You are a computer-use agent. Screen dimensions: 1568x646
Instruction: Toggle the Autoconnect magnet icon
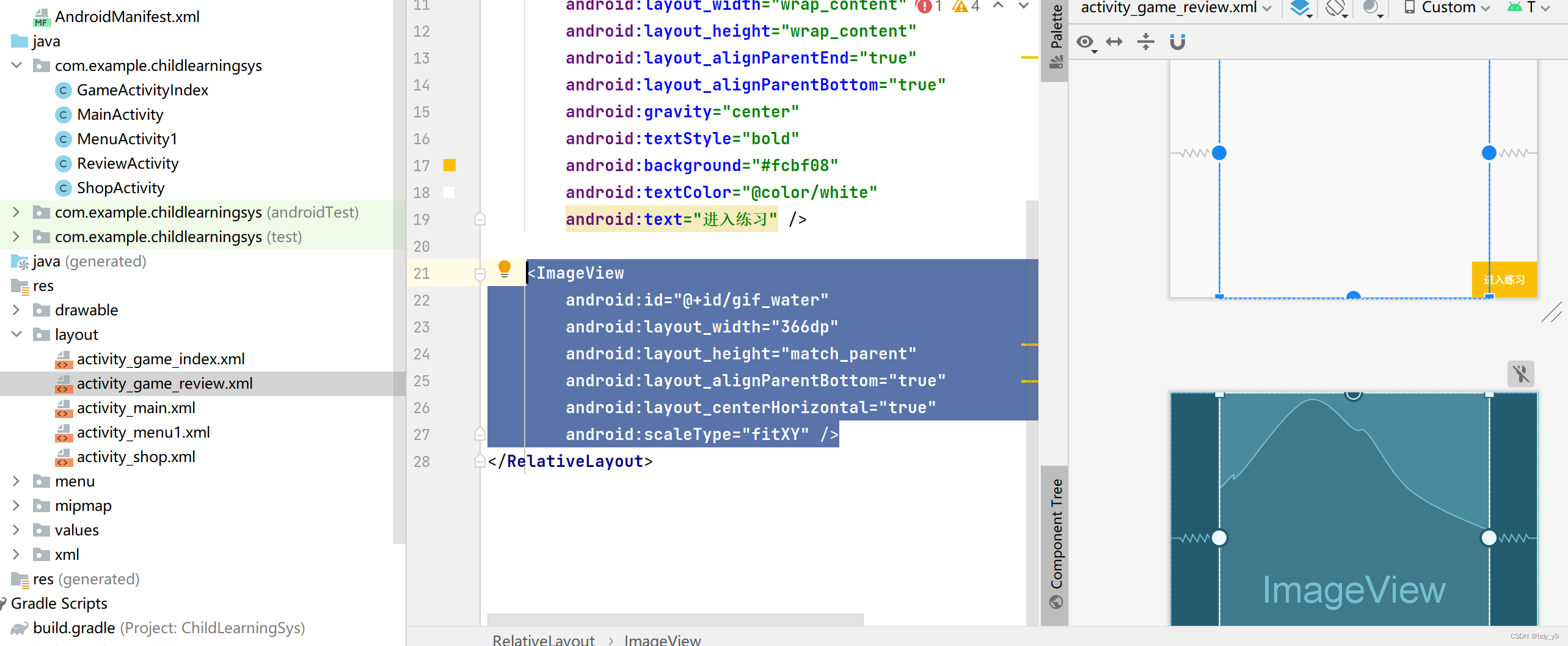coord(1178,42)
